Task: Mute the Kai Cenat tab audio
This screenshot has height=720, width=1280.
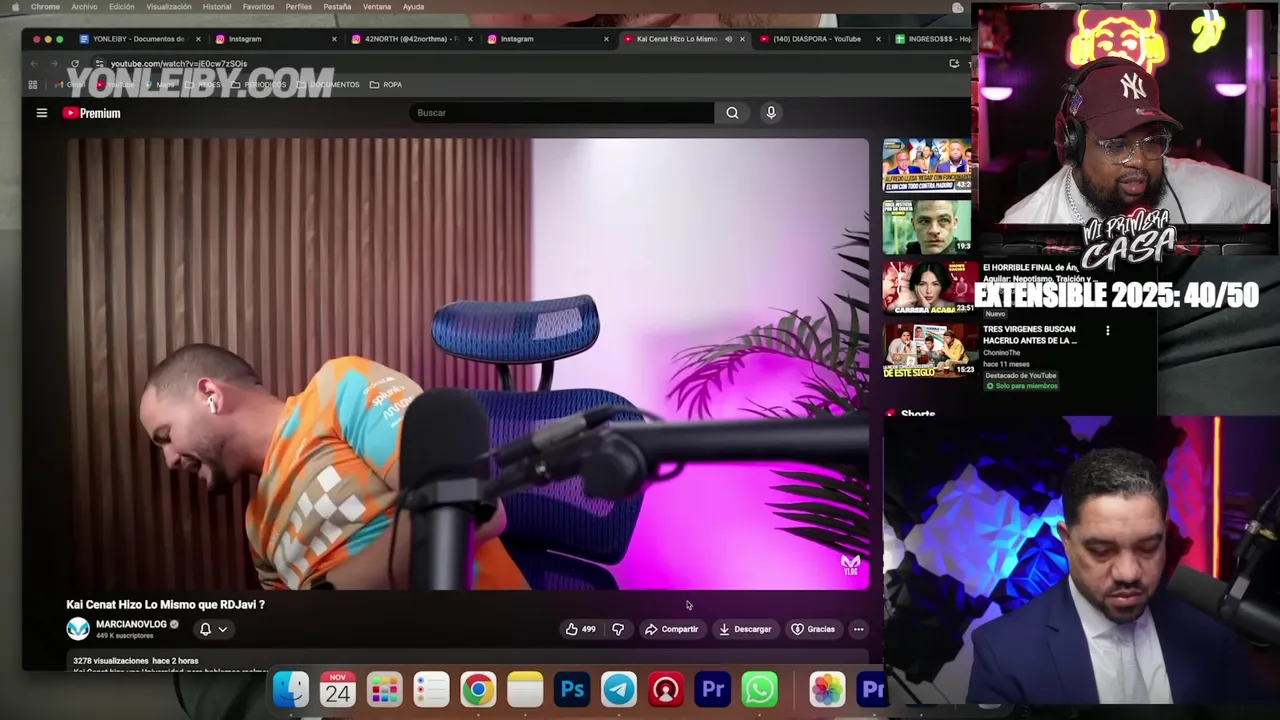Action: pyautogui.click(x=728, y=39)
